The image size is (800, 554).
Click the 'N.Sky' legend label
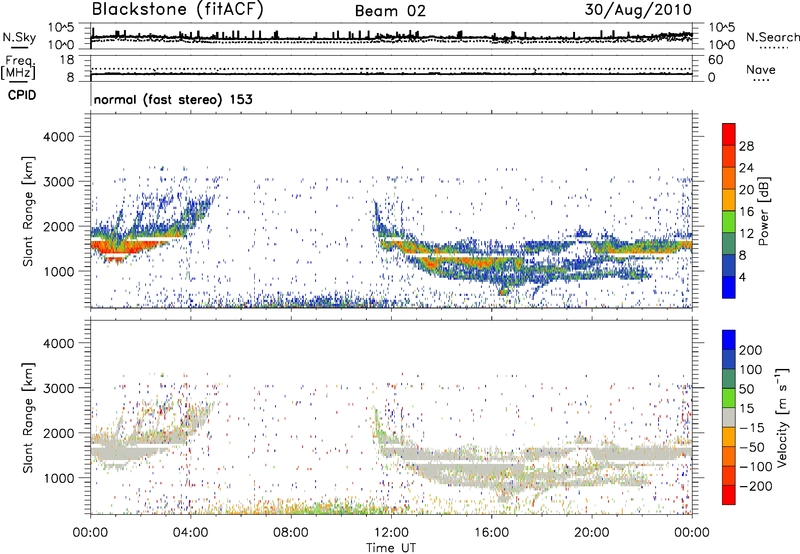pyautogui.click(x=19, y=37)
